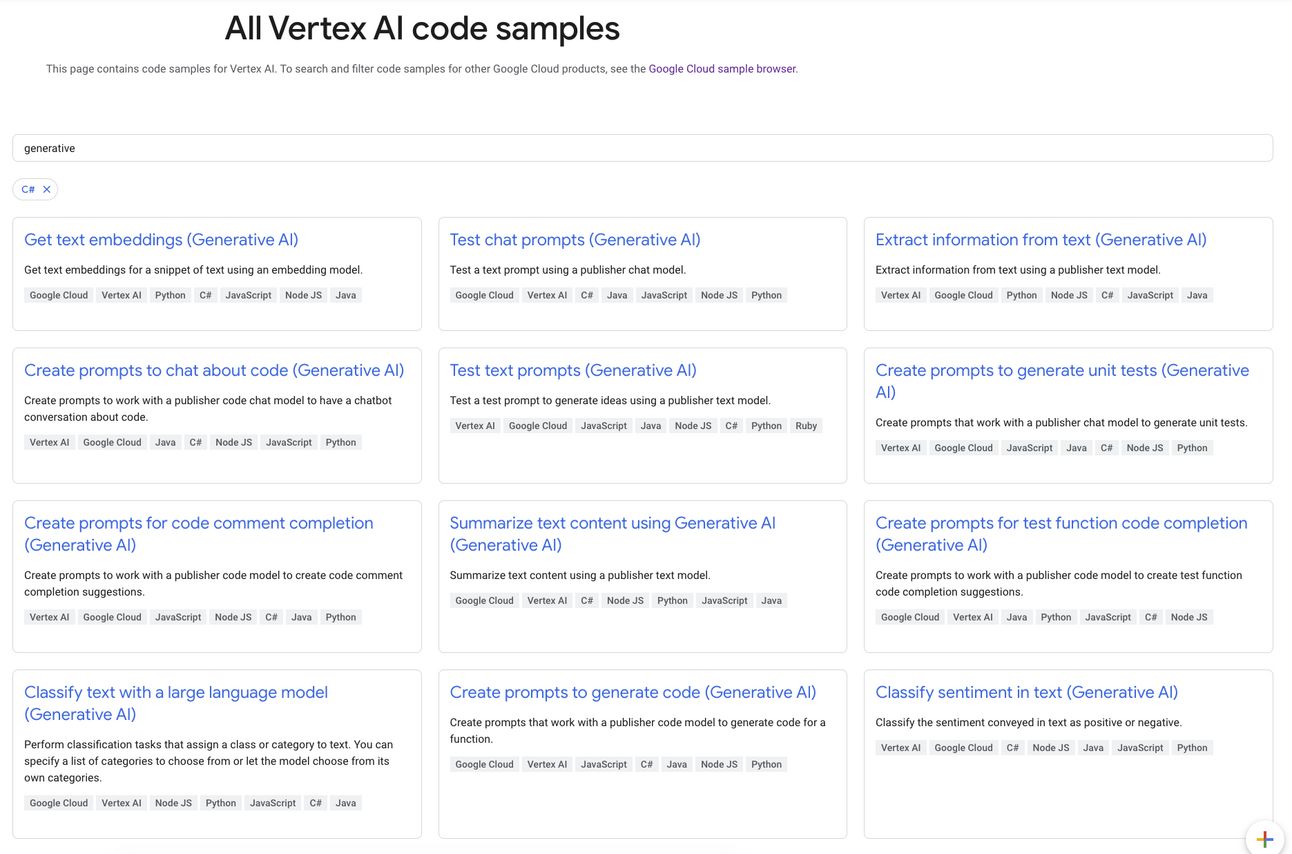Click Node JS tag on test function completion card
The width and height of the screenshot is (1292, 854).
tap(1189, 617)
